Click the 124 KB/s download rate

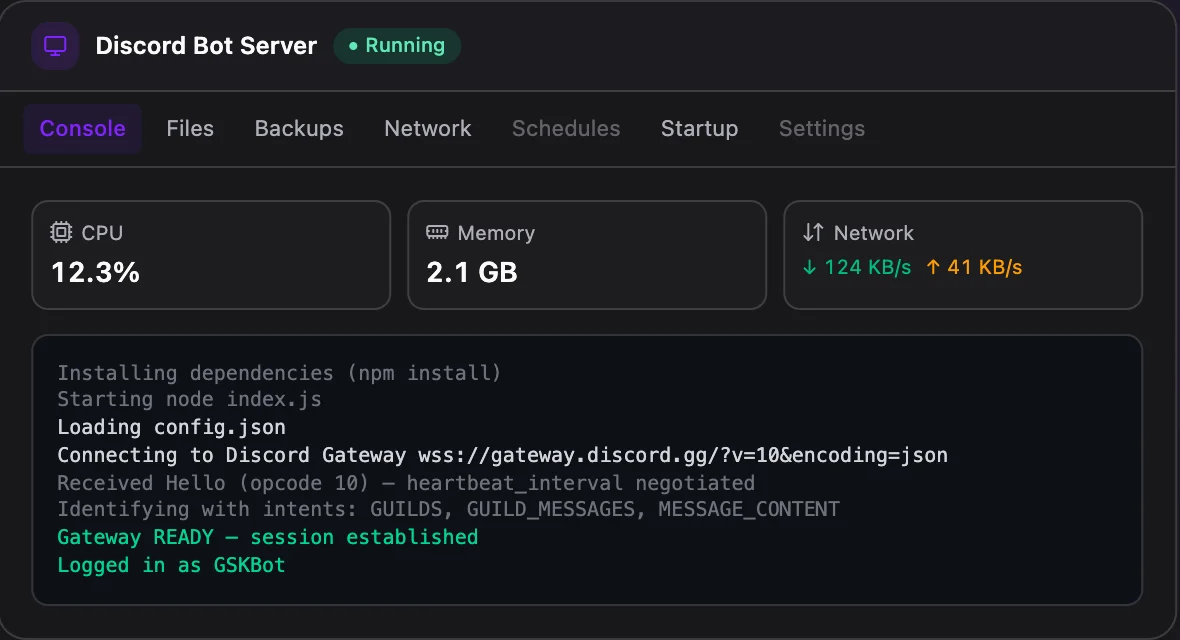tap(867, 267)
